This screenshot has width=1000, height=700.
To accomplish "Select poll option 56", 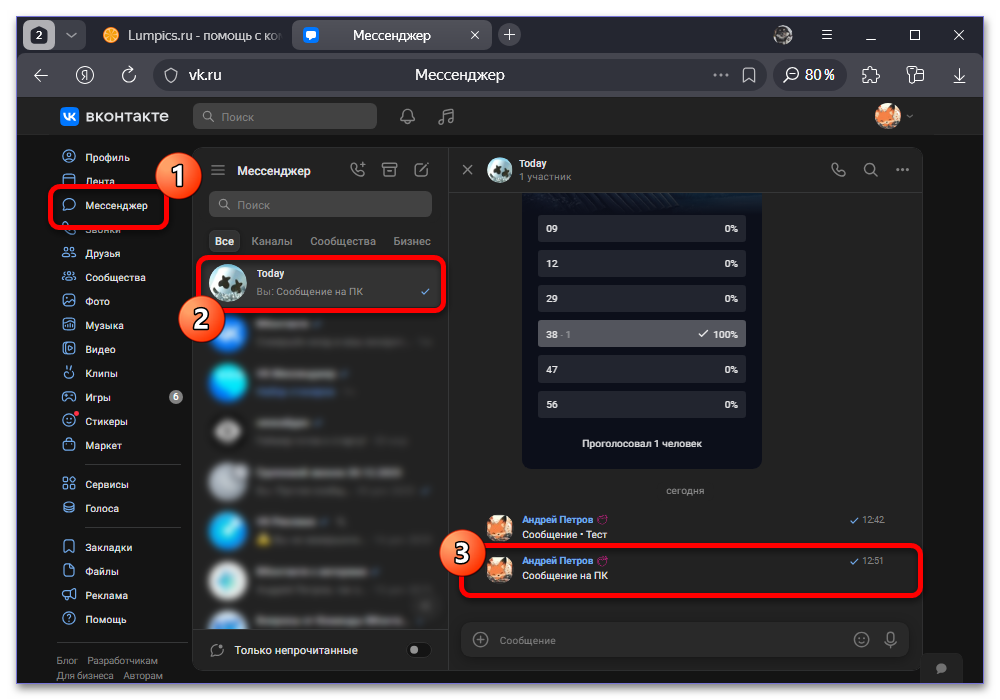I will tap(642, 404).
